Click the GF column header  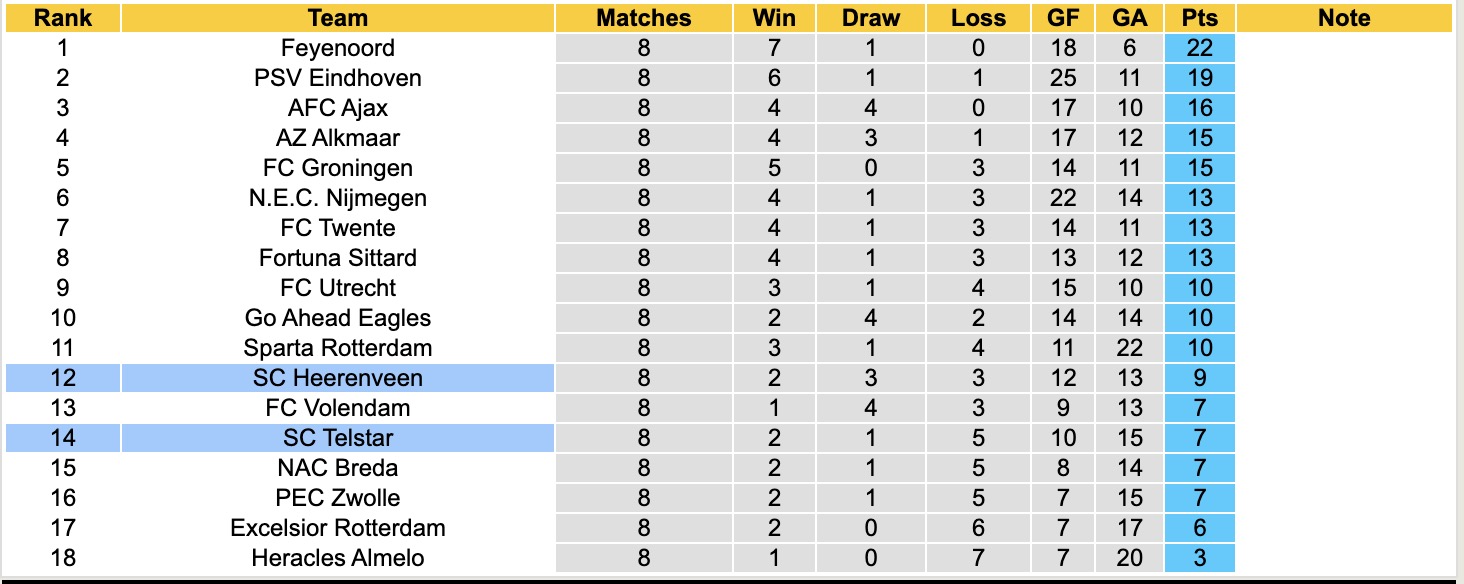tap(1064, 18)
